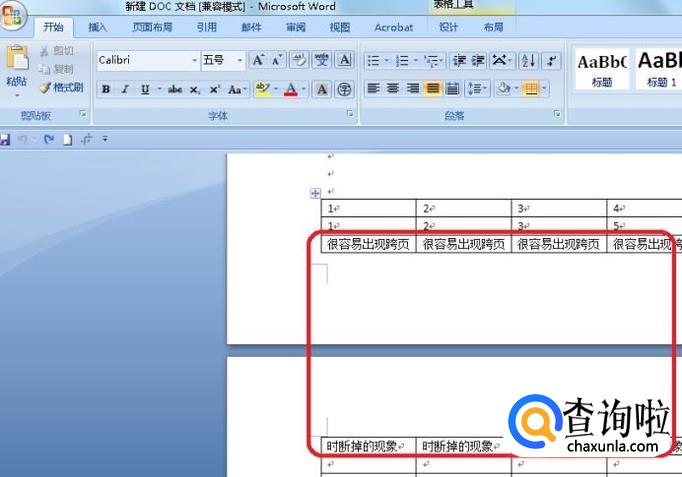Viewport: 682px width, 477px height.
Task: Grow font size with large A button
Action: tap(258, 60)
